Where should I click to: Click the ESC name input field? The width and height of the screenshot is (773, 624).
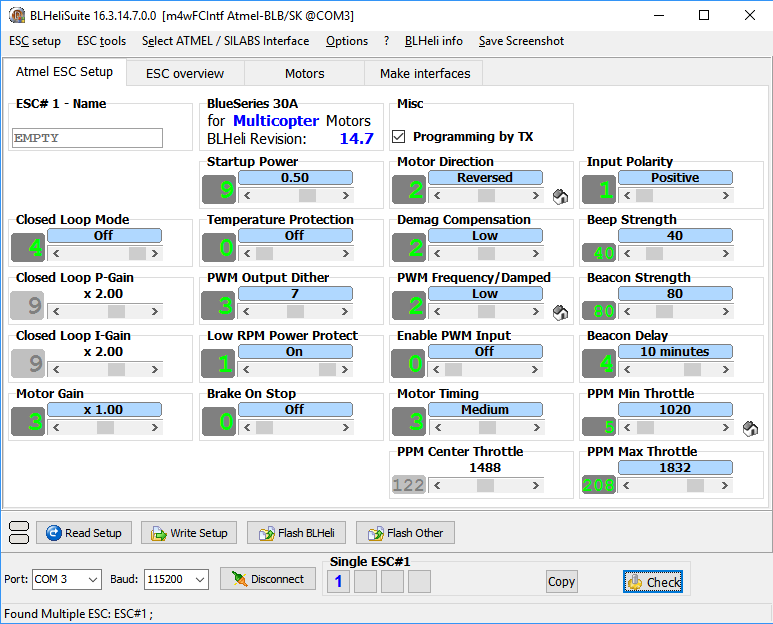[x=87, y=138]
